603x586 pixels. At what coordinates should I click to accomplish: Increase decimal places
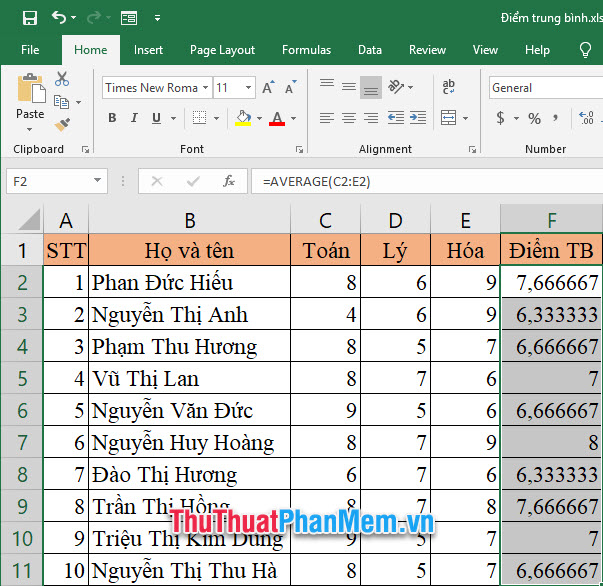pyautogui.click(x=586, y=118)
